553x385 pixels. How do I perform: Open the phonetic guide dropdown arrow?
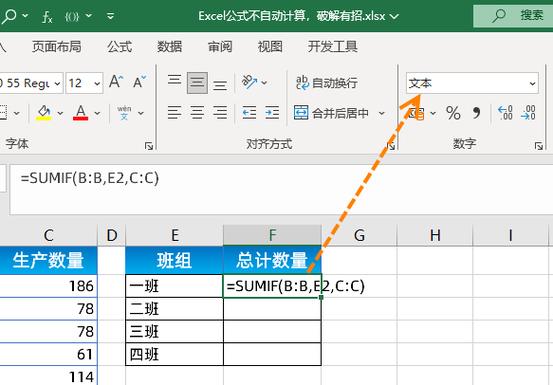click(x=141, y=113)
